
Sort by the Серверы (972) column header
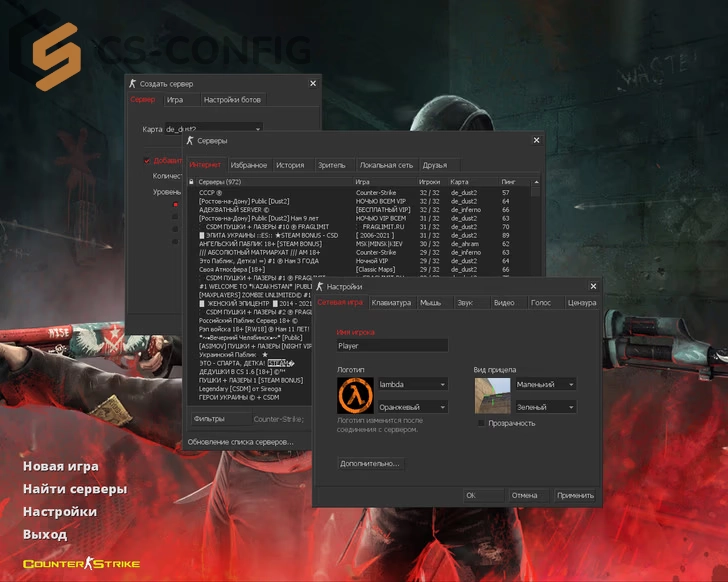tap(274, 182)
